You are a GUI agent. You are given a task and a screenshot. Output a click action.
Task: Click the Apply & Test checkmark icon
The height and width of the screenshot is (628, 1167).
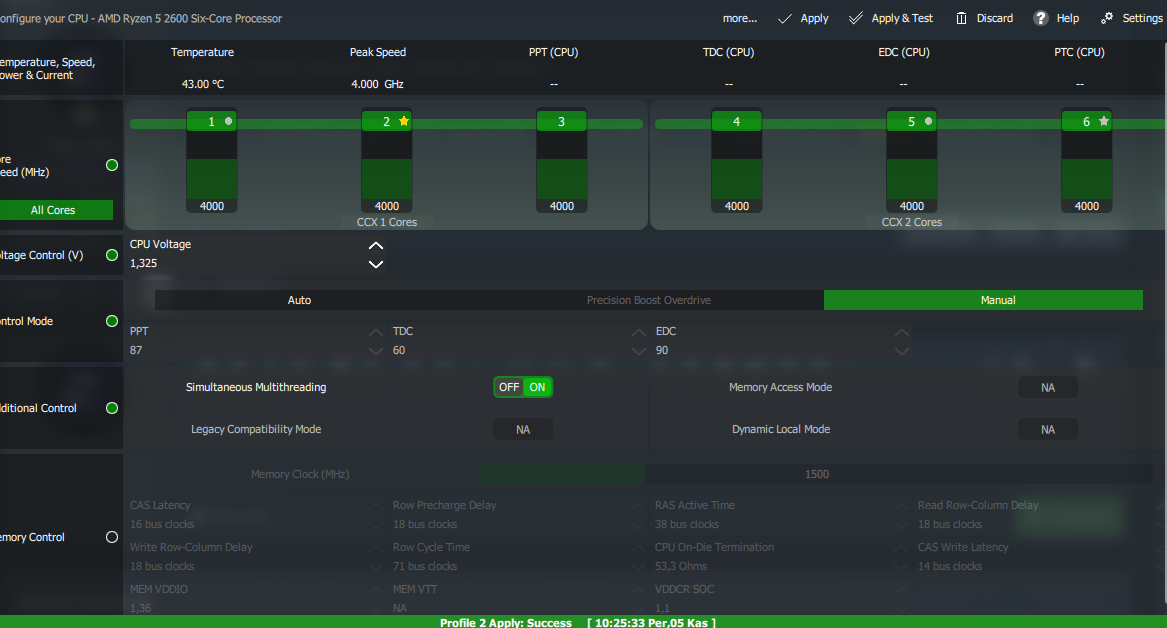point(856,18)
